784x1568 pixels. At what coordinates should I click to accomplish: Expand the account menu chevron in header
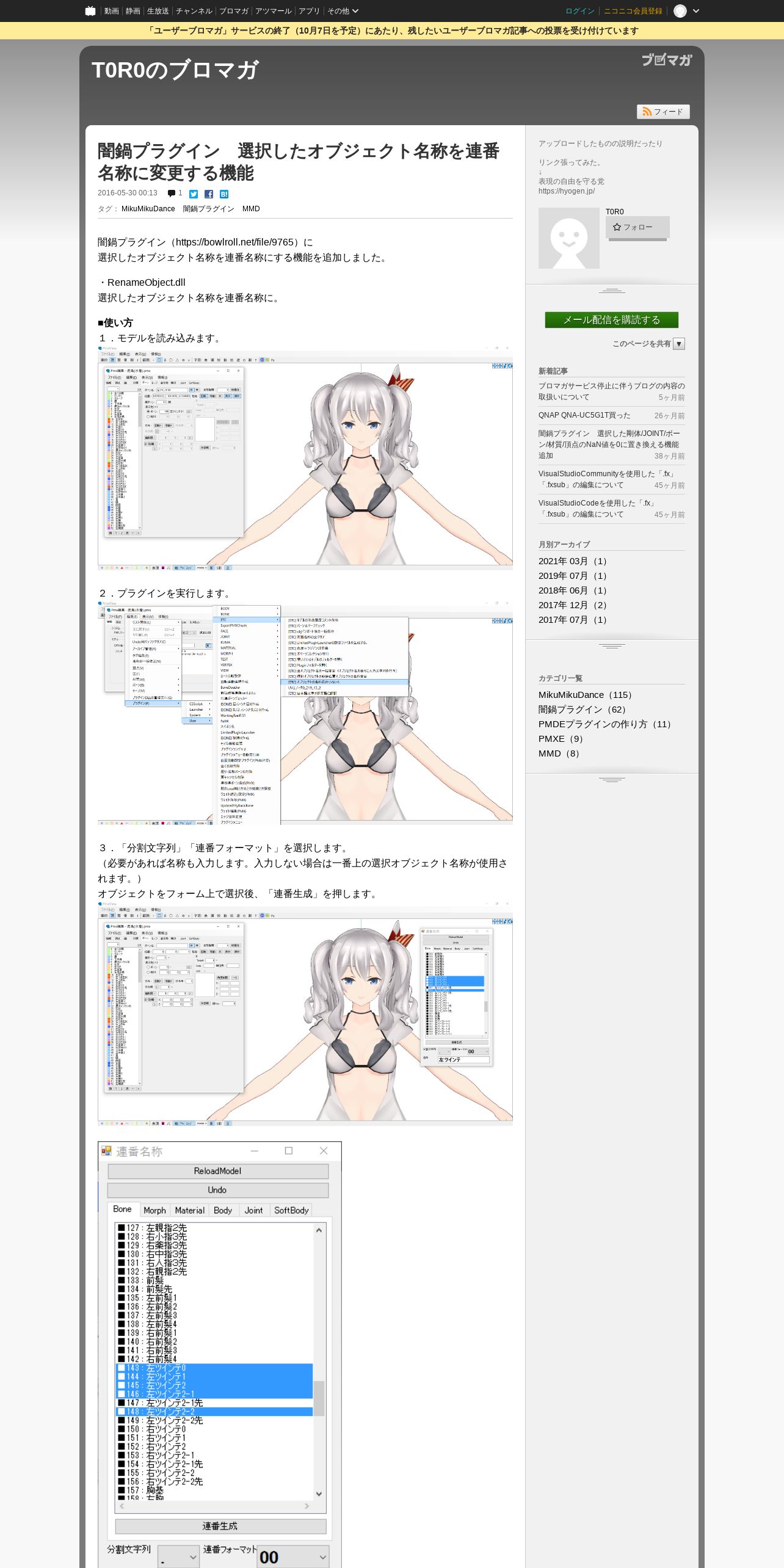pyautogui.click(x=696, y=11)
